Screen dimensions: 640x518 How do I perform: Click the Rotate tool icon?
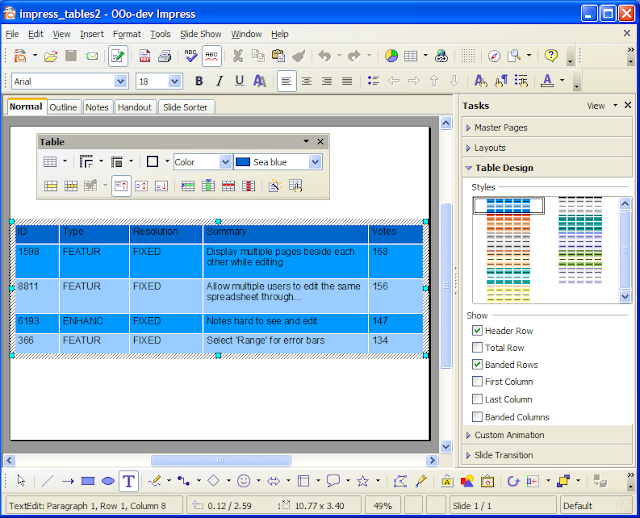[x=513, y=481]
